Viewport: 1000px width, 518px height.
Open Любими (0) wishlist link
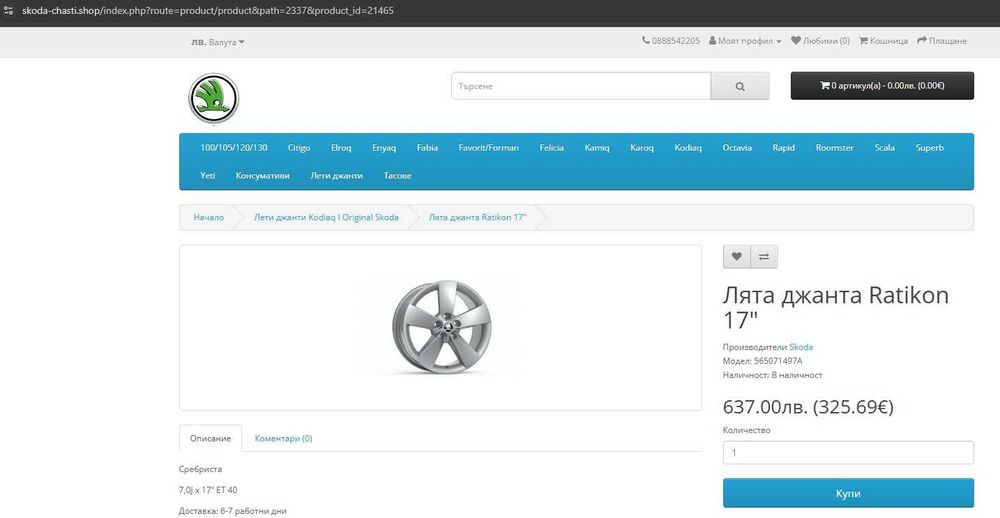click(820, 41)
